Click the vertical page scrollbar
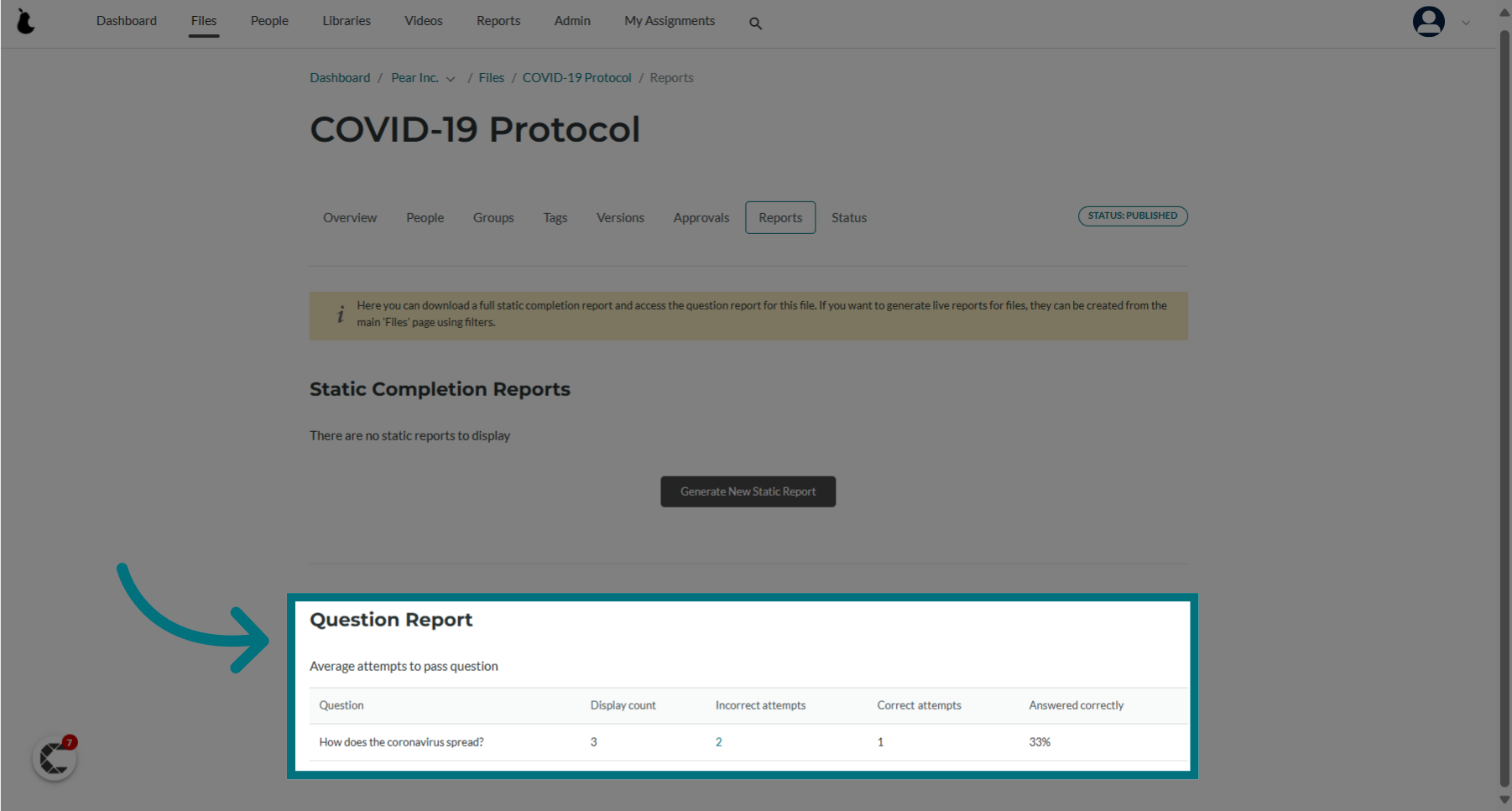Image resolution: width=1512 pixels, height=811 pixels. 1504,408
